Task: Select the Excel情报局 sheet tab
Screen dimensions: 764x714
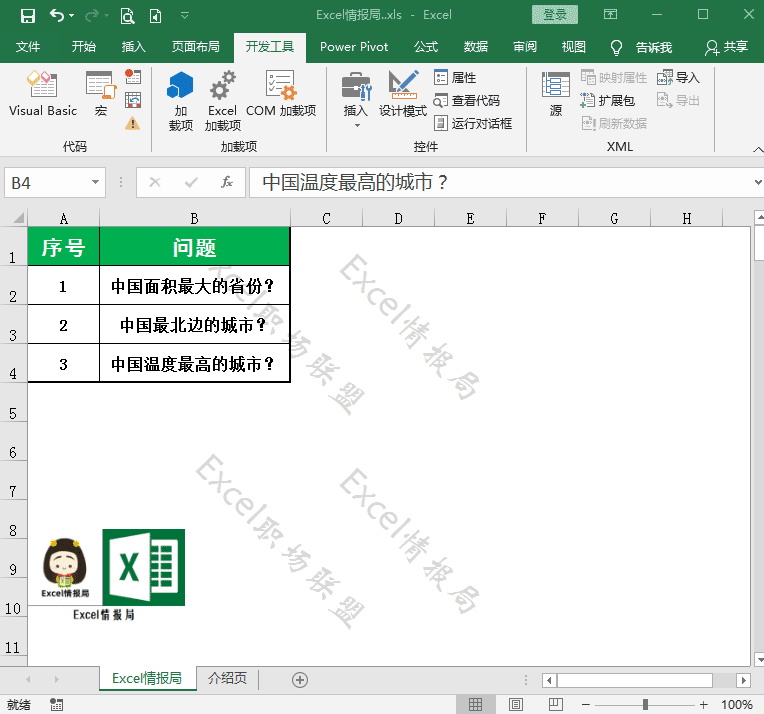Action: 147,678
